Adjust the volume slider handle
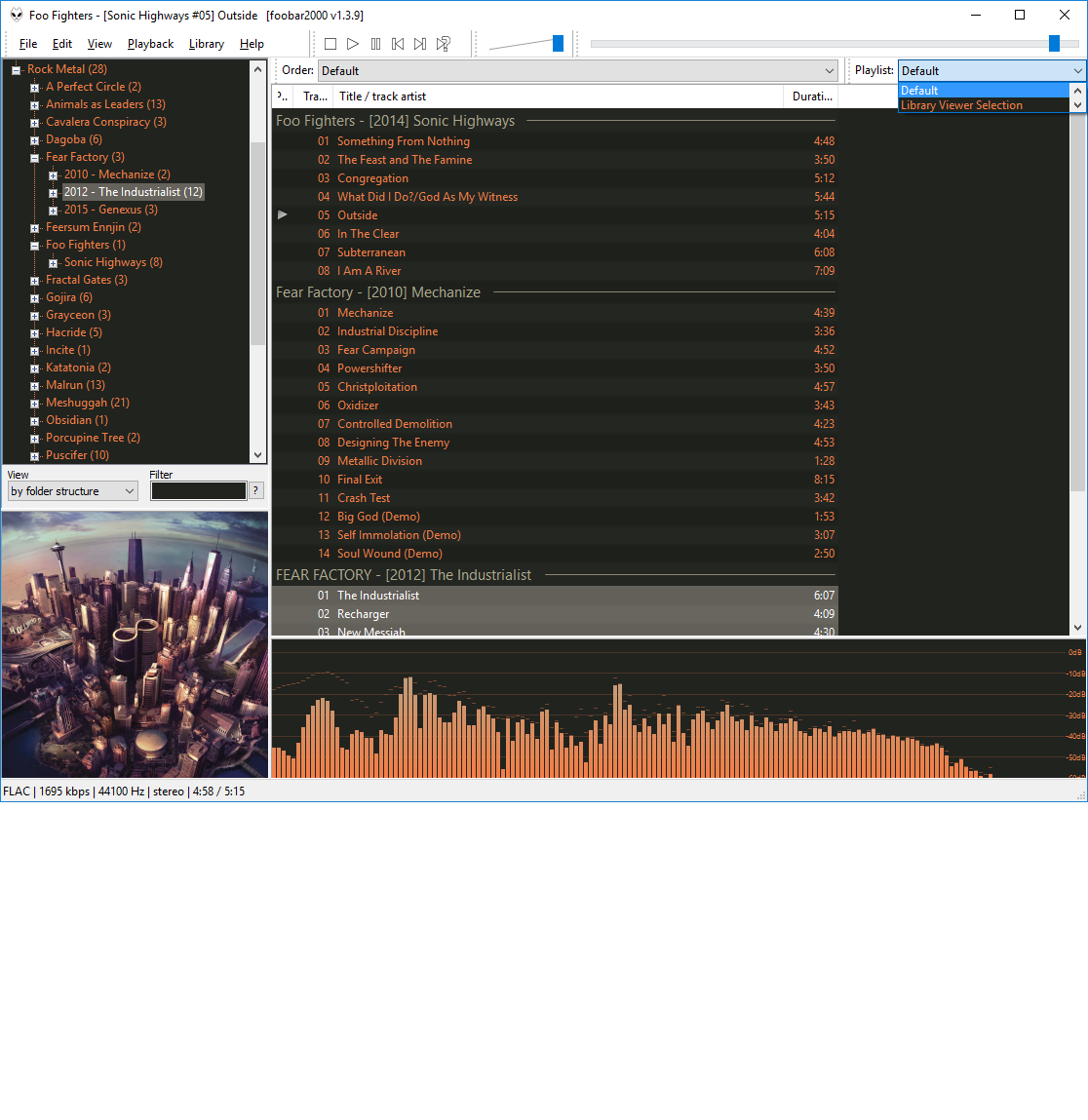Image resolution: width=1088 pixels, height=1120 pixels. pyautogui.click(x=558, y=44)
